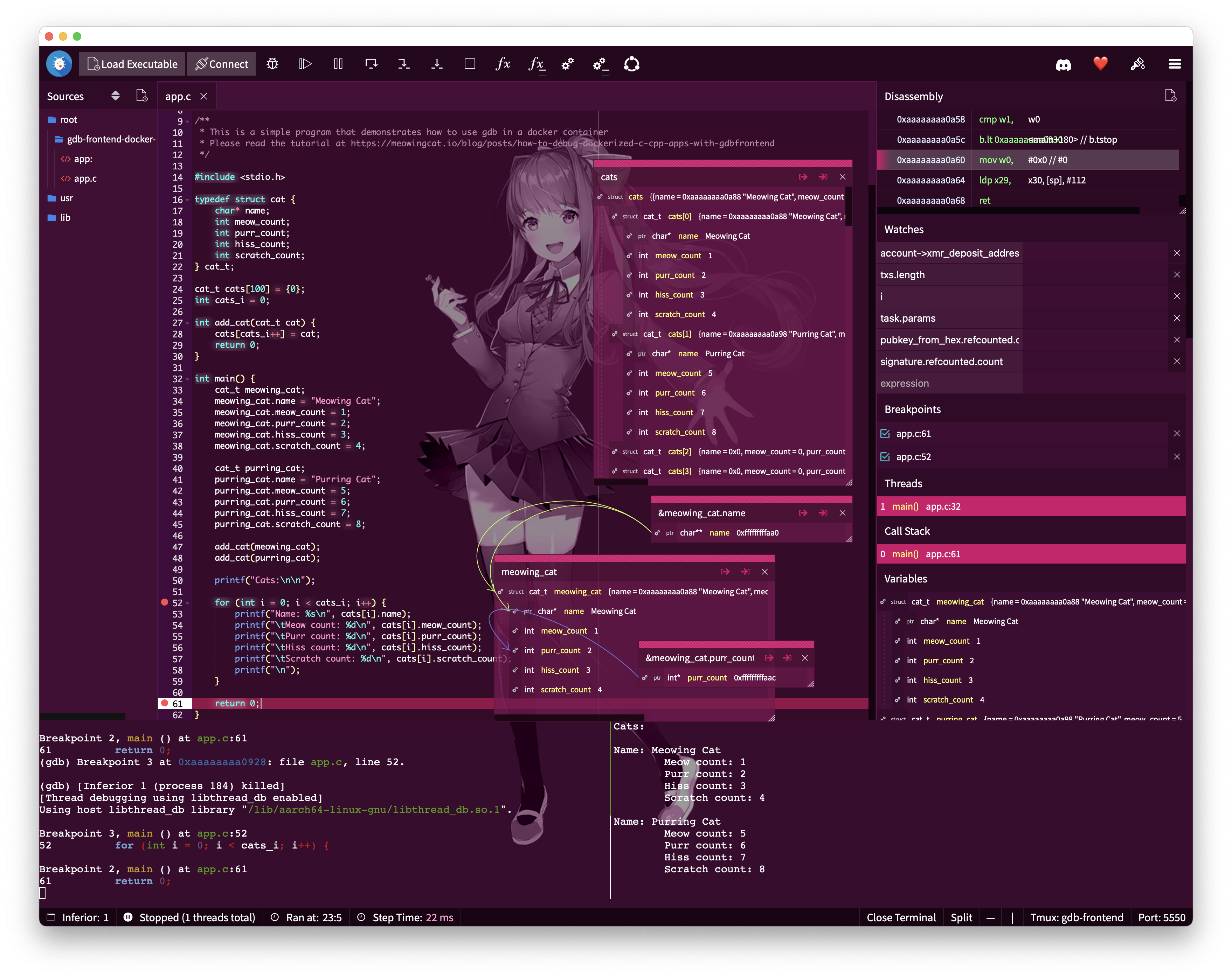
Task: Click the Step Over icon
Action: [372, 63]
